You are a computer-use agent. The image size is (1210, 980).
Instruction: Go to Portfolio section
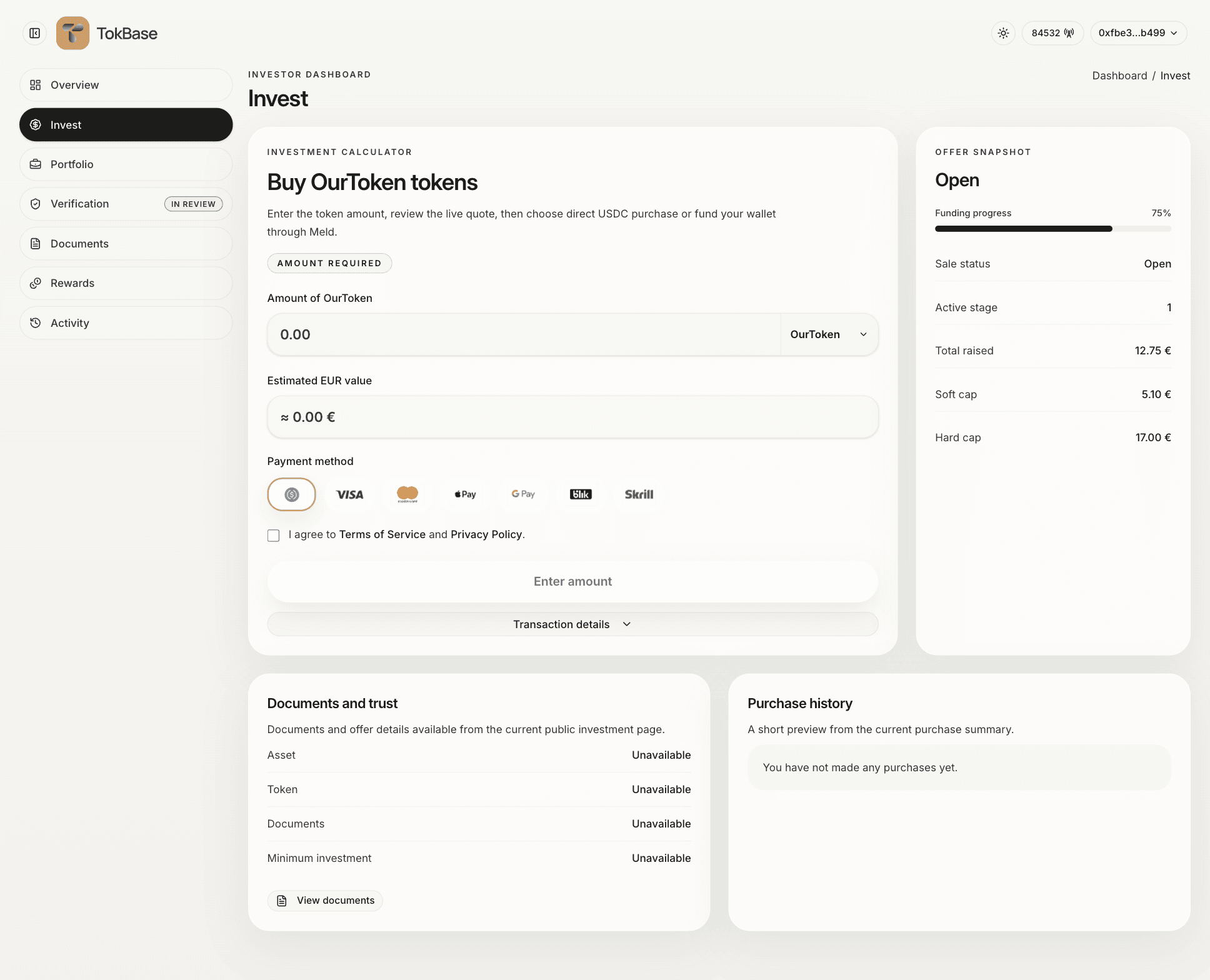pyautogui.click(x=126, y=164)
